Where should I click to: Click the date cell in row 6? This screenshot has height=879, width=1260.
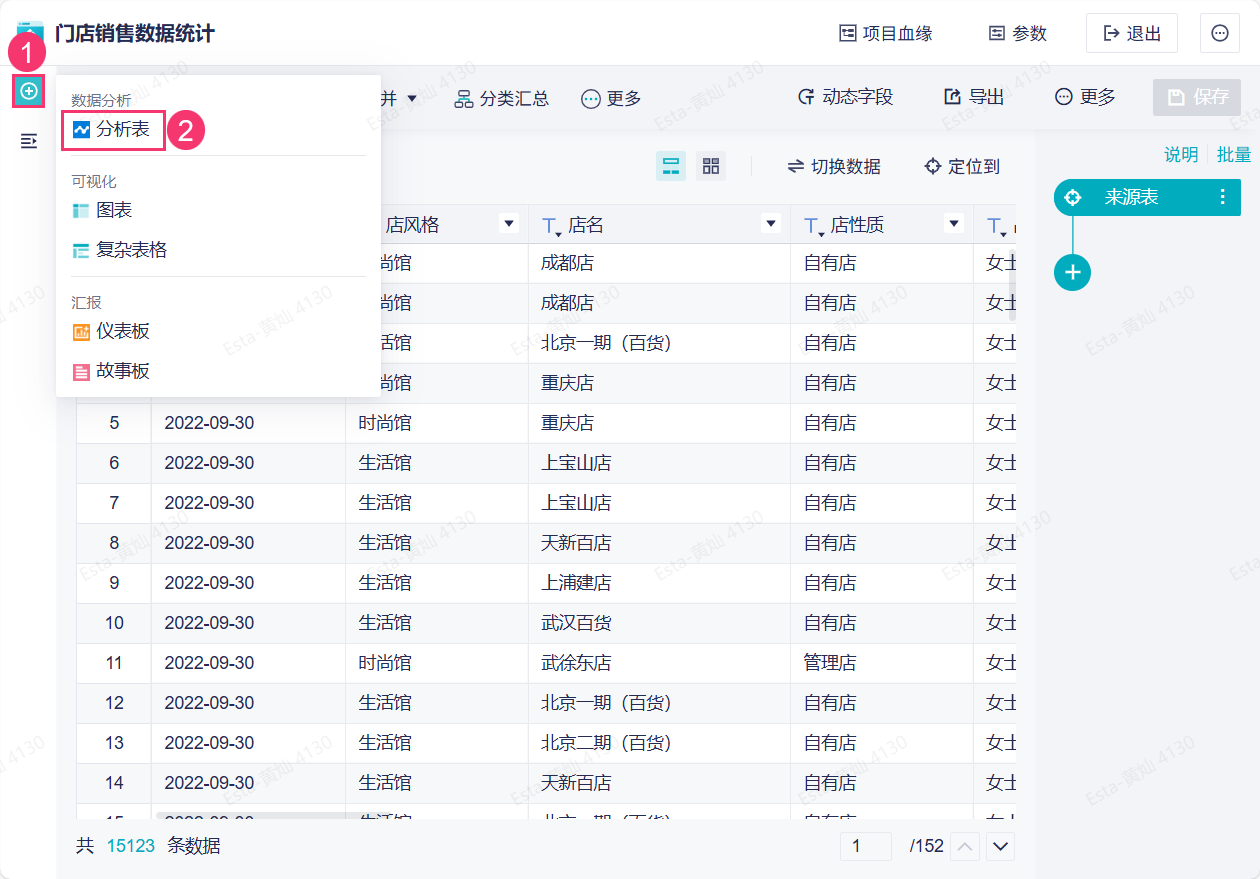pos(248,463)
